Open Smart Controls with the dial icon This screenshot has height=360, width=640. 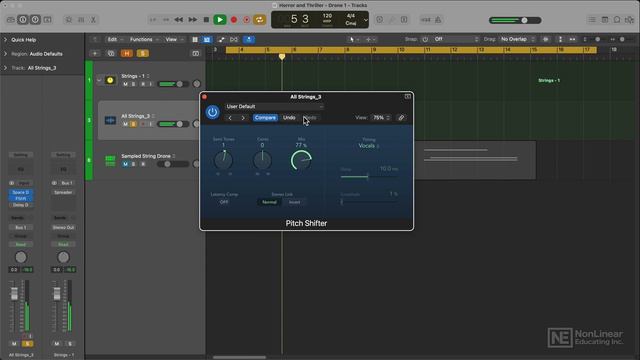click(69, 20)
